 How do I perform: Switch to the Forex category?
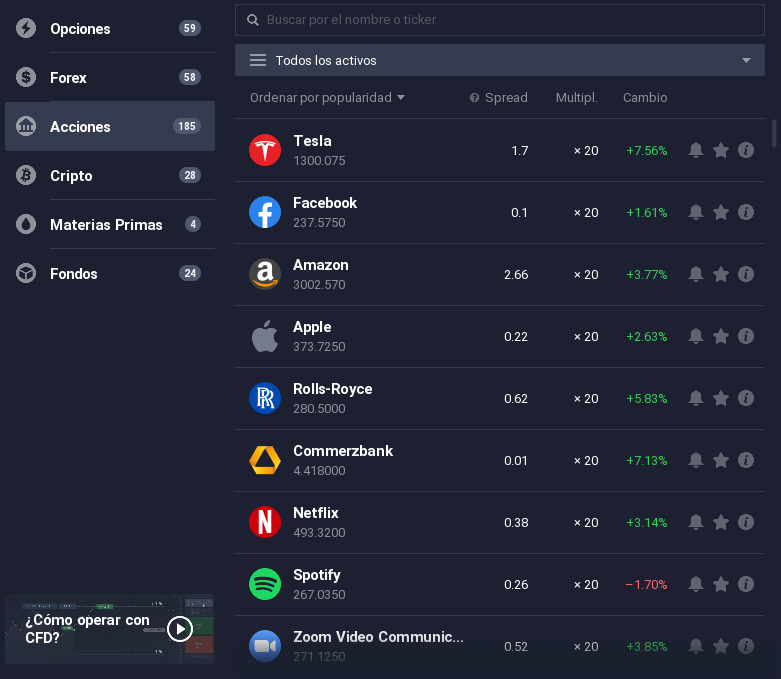pos(110,77)
